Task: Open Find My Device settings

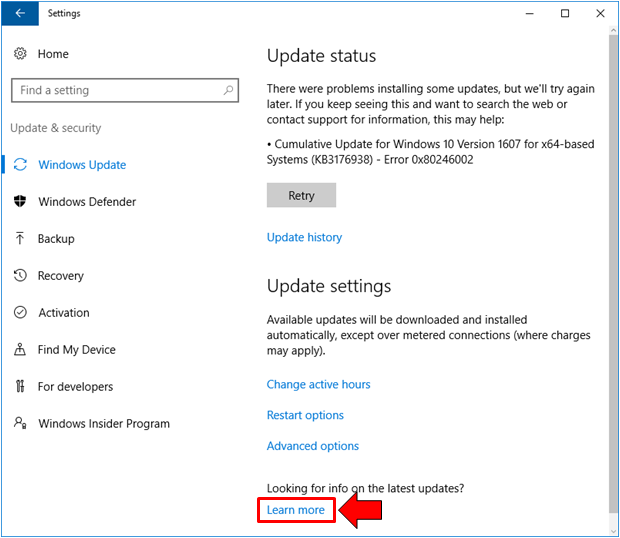Action: tap(77, 349)
